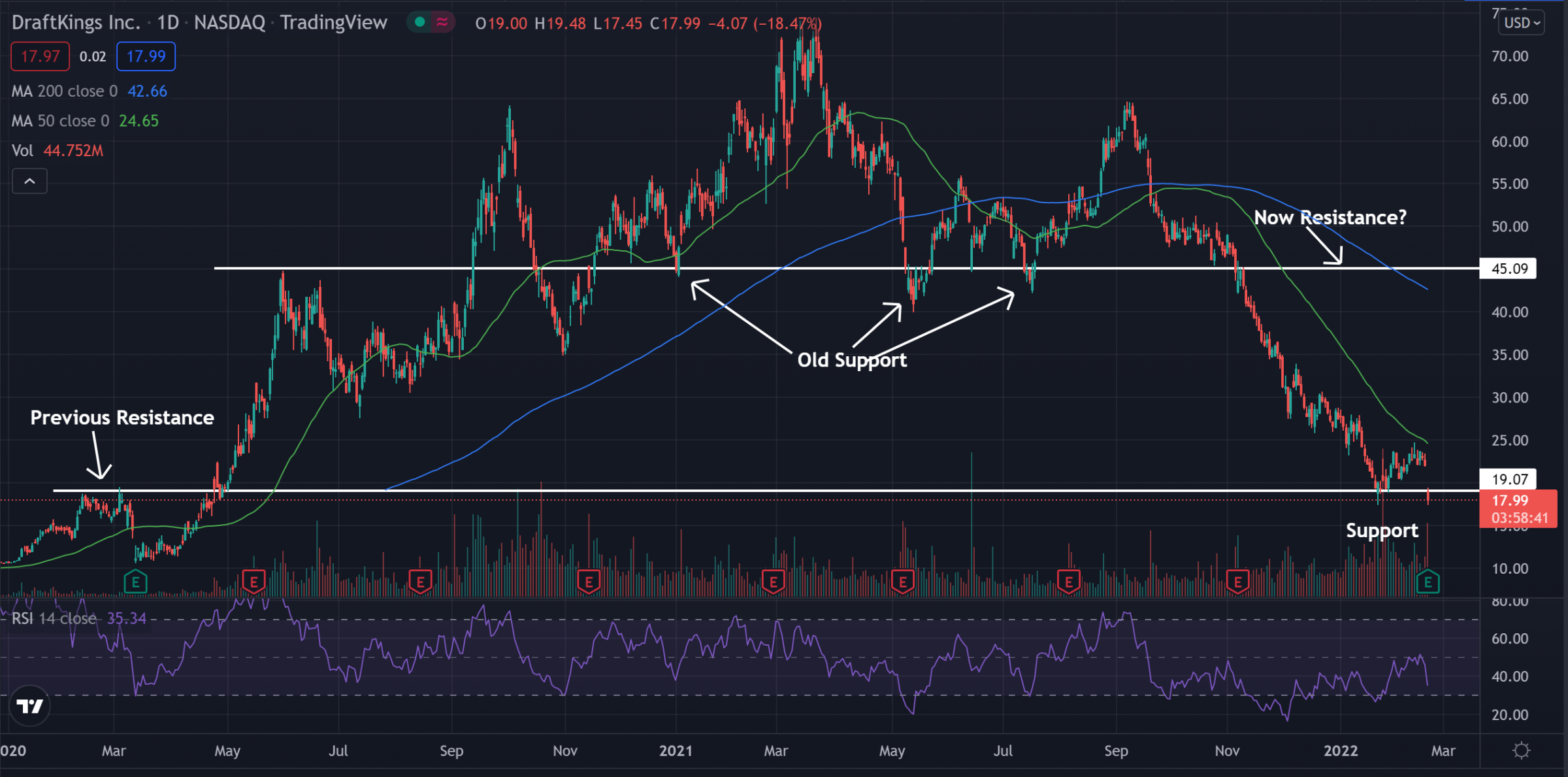Select the Vol 44.752M volume legend
Screen dimensions: 1568x777
(57, 151)
